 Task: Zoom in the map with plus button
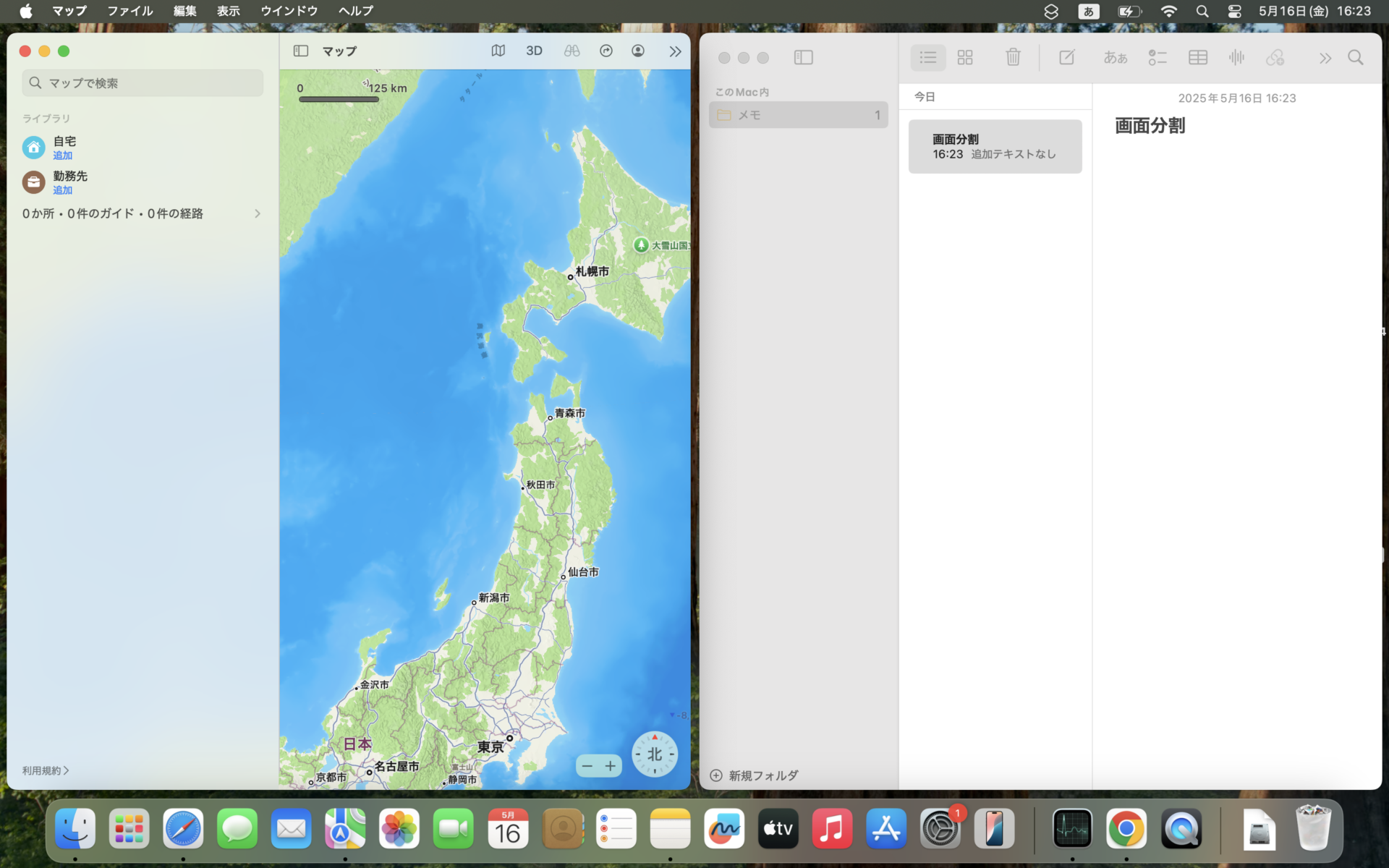click(611, 766)
